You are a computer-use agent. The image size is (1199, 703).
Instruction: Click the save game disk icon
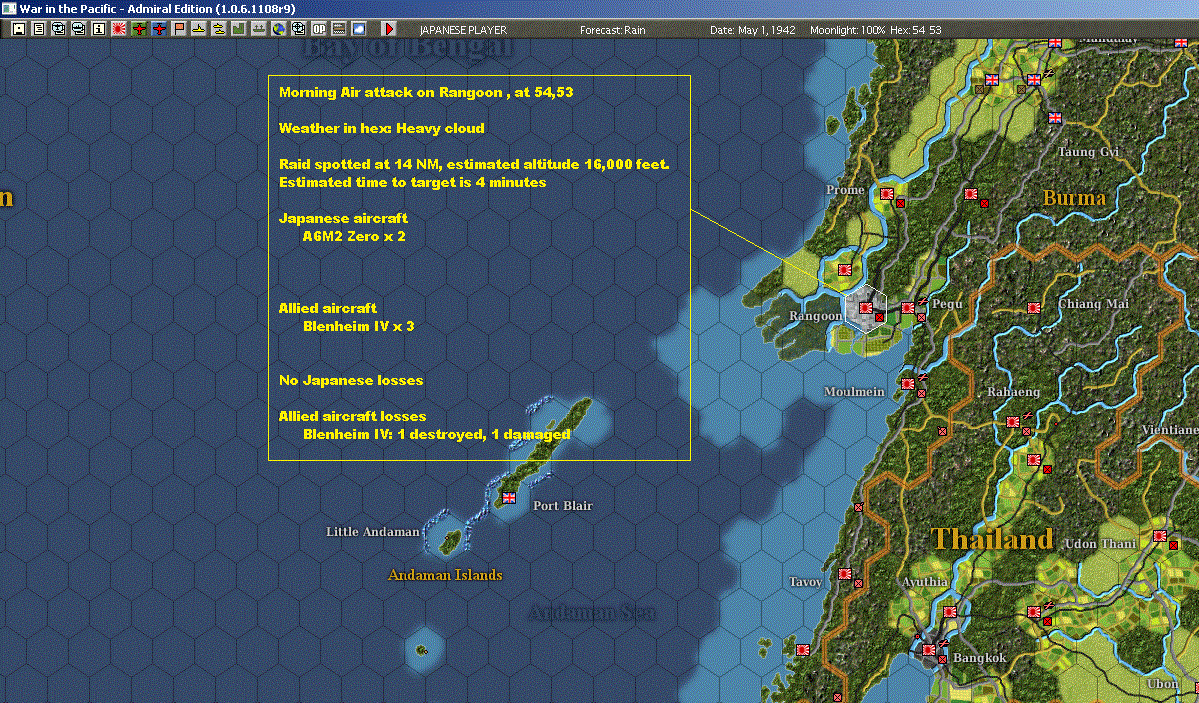pos(19,29)
